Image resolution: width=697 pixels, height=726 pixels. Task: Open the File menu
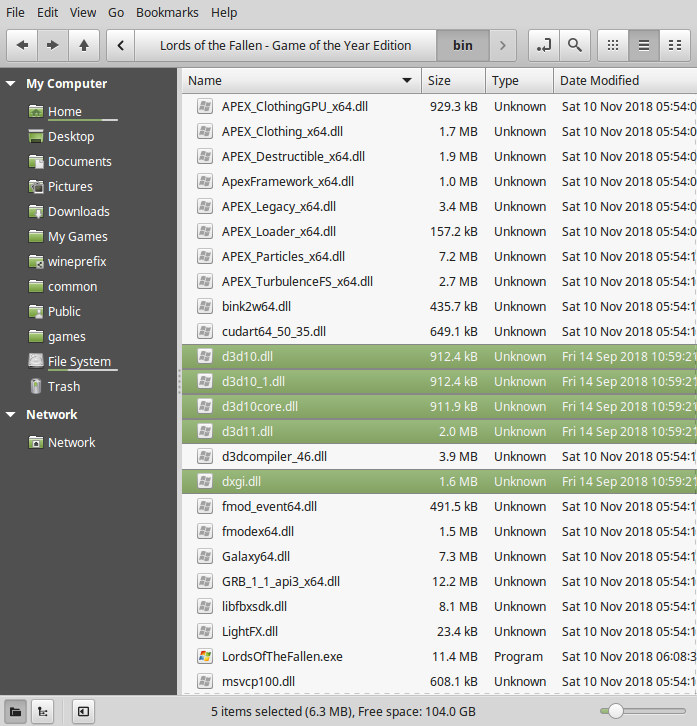click(15, 13)
